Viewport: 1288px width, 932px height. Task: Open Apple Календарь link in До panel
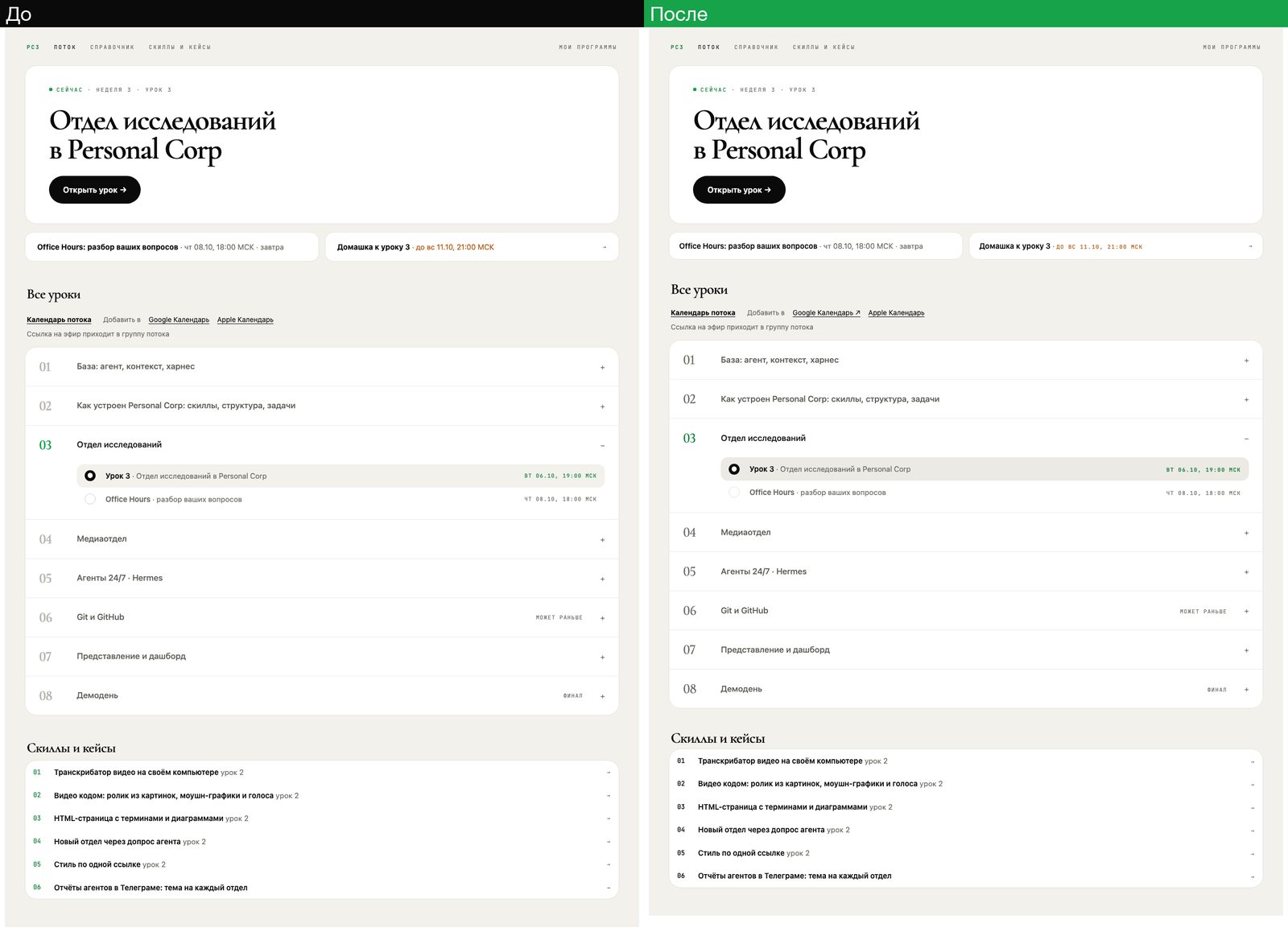point(245,320)
